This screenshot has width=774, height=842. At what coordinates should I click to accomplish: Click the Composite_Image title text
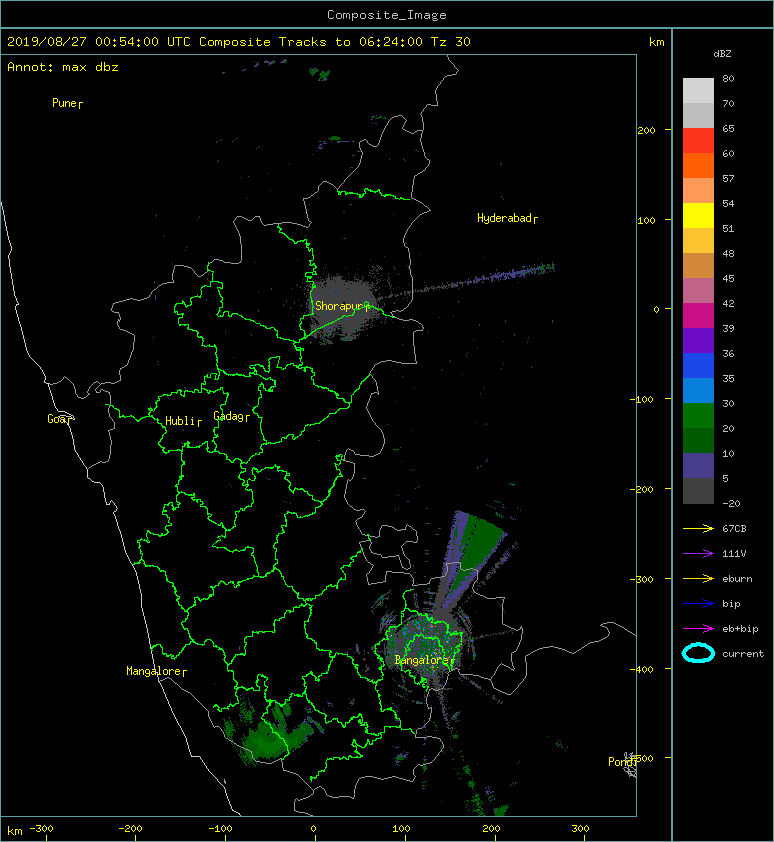387,15
